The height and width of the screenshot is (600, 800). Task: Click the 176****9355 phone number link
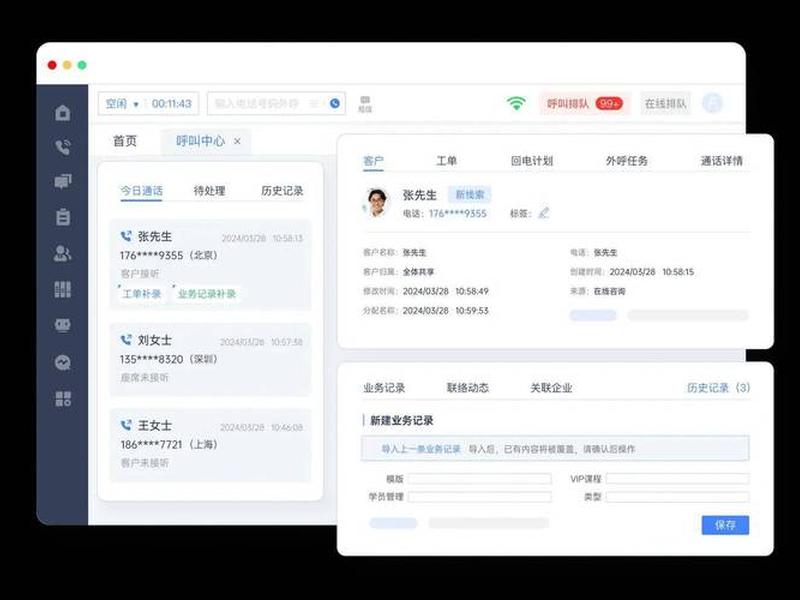(x=458, y=213)
